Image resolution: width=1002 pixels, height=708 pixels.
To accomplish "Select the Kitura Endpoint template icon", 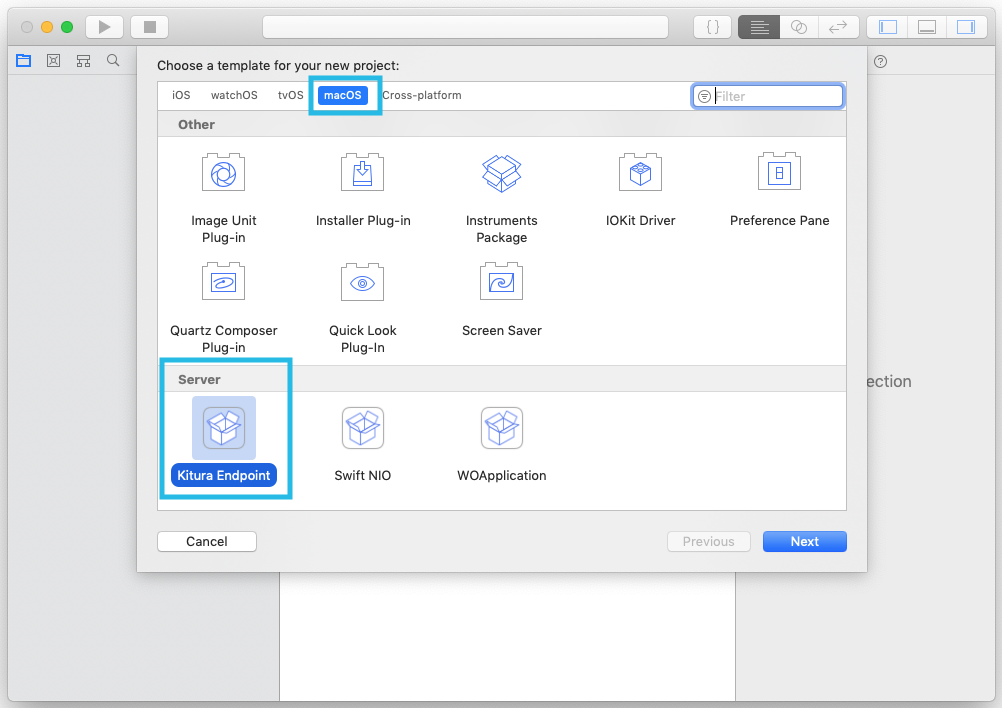I will (224, 427).
